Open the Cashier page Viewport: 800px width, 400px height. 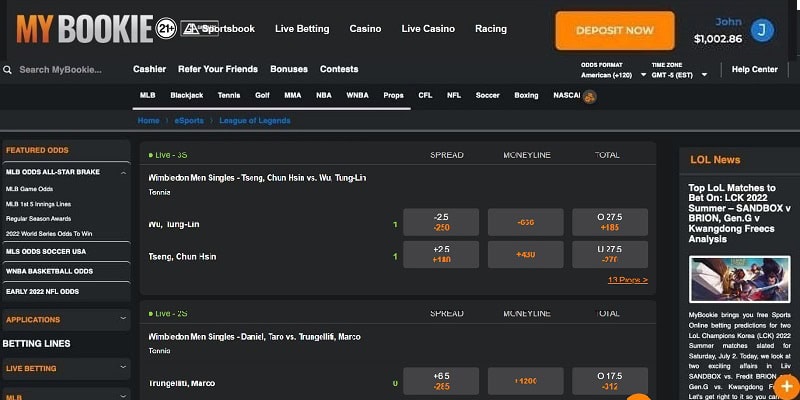(149, 69)
